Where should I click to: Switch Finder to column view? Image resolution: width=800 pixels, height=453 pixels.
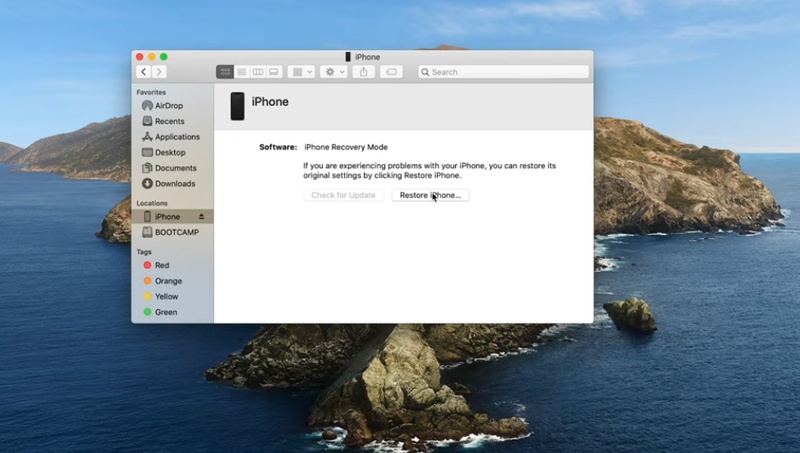[258, 72]
